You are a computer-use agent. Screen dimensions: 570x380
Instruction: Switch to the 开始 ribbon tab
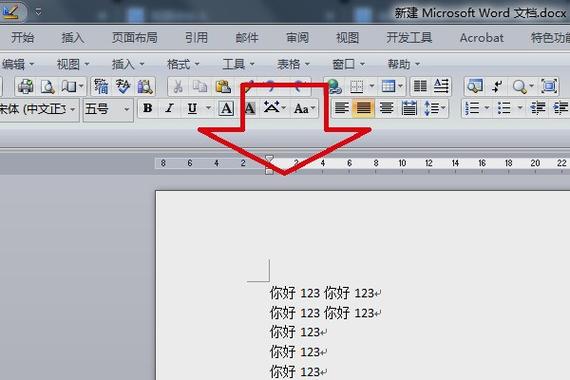pyautogui.click(x=23, y=37)
